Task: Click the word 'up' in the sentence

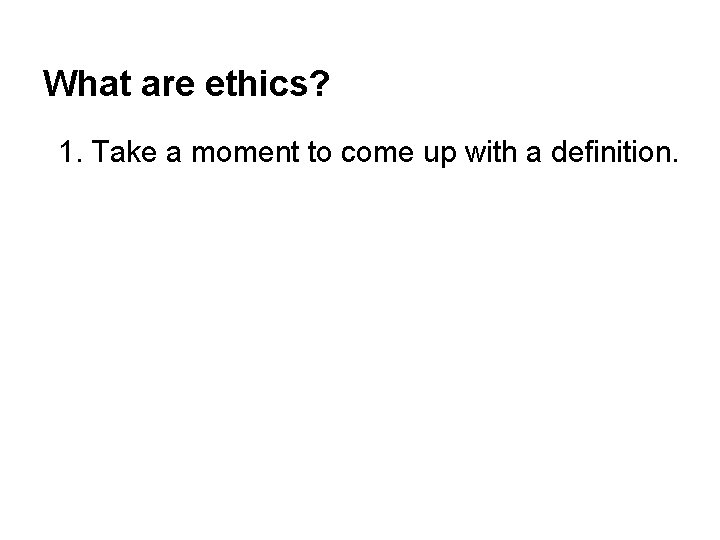Action: tap(439, 156)
